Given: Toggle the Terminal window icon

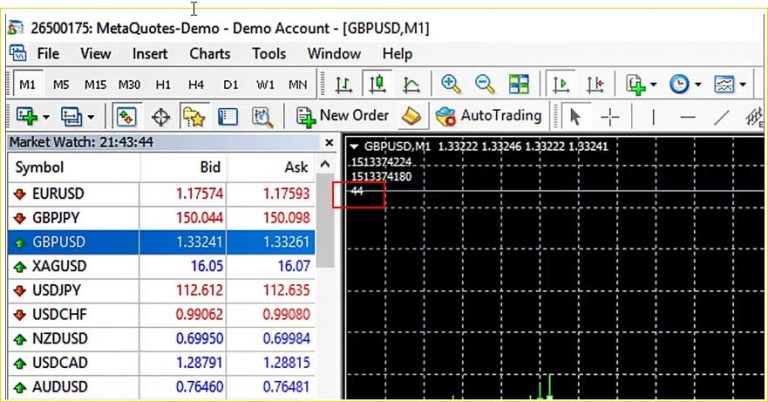Looking at the screenshot, I should coord(228,117).
